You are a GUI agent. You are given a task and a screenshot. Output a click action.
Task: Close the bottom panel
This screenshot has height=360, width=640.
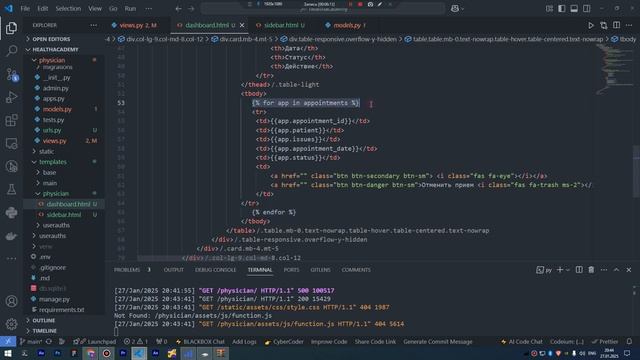[x=629, y=270]
